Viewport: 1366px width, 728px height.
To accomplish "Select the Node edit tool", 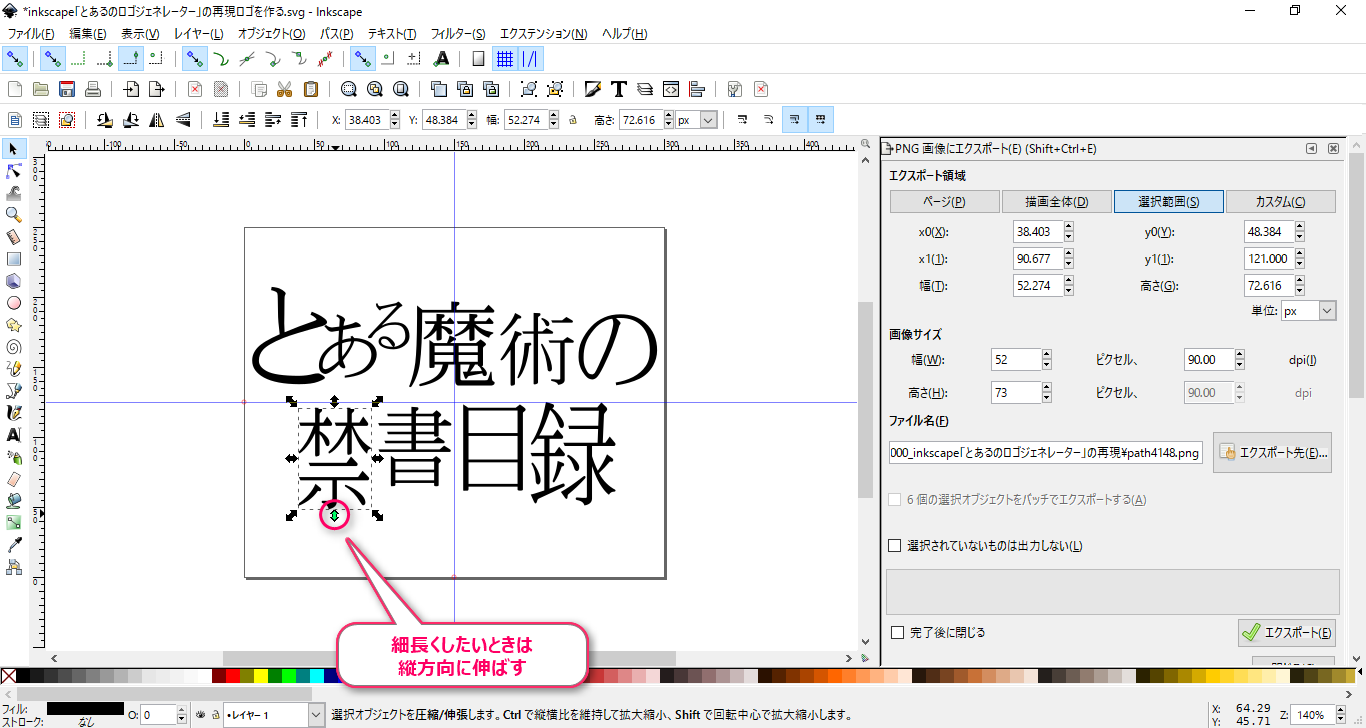I will 14,171.
